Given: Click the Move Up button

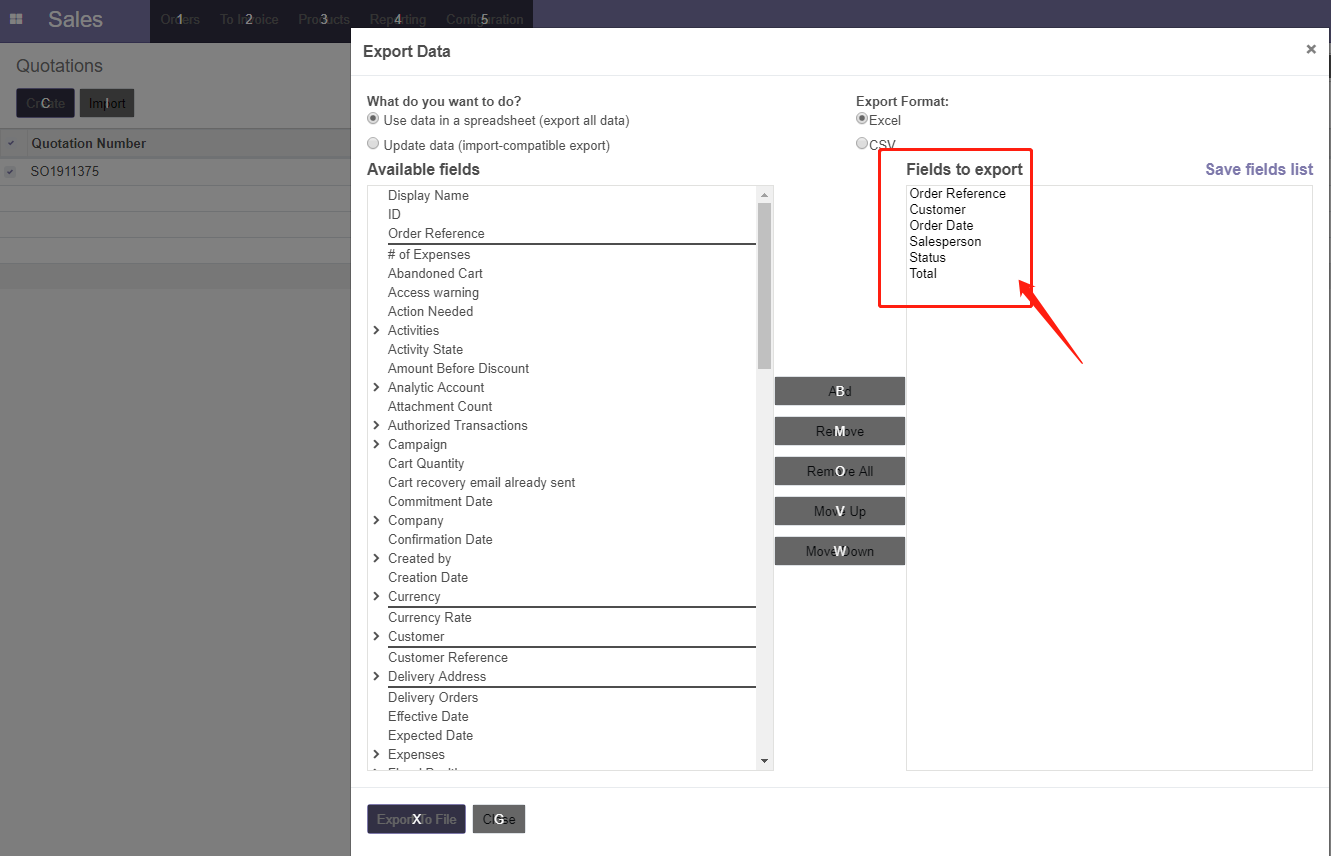Looking at the screenshot, I should coord(839,511).
